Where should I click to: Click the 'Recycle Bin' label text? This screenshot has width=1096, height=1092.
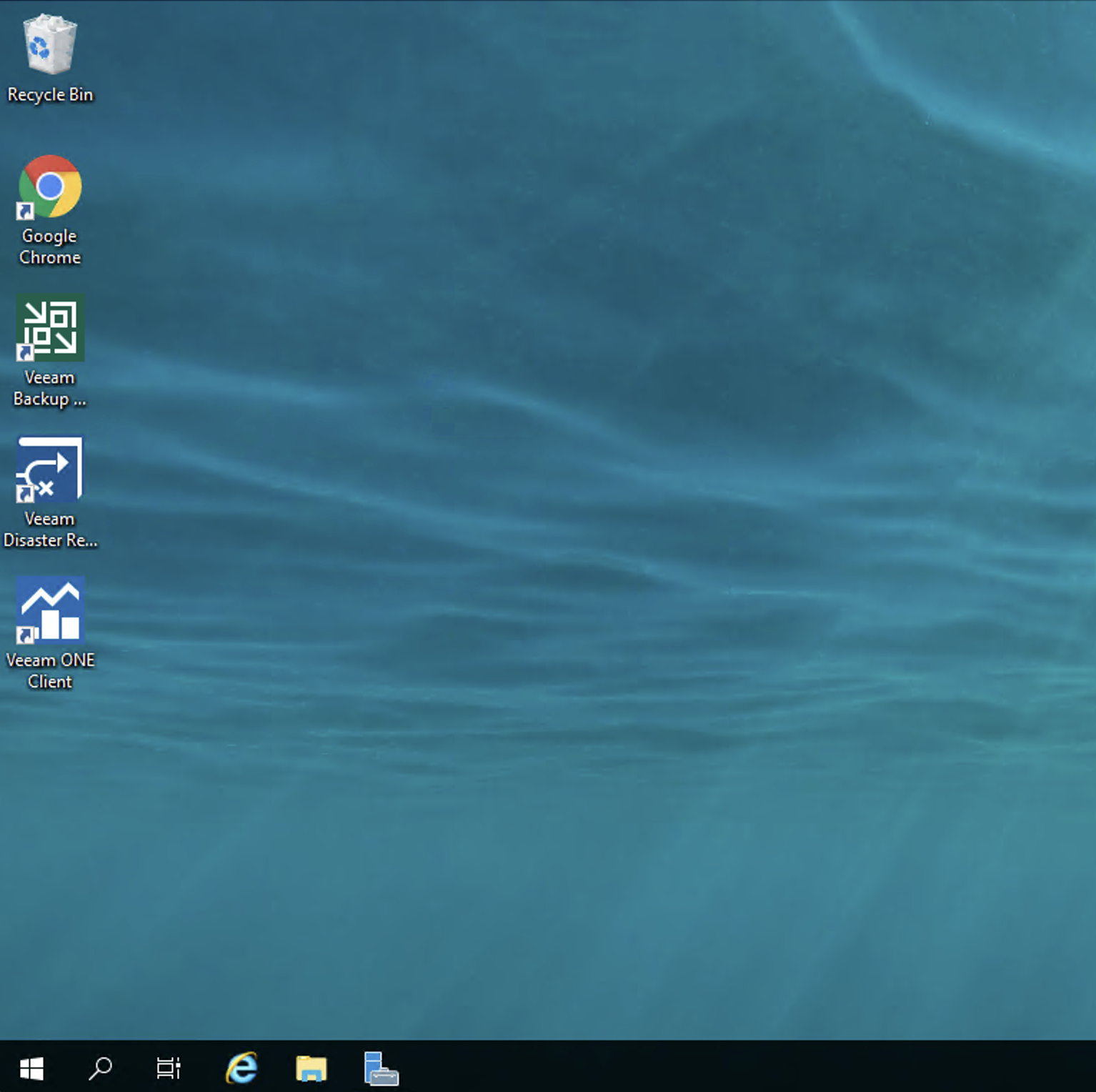point(50,95)
